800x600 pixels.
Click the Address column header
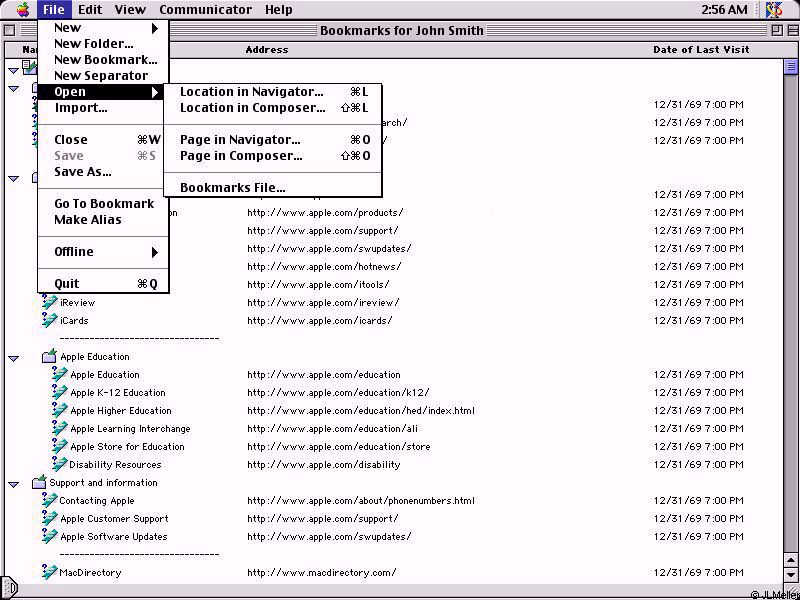[x=267, y=49]
